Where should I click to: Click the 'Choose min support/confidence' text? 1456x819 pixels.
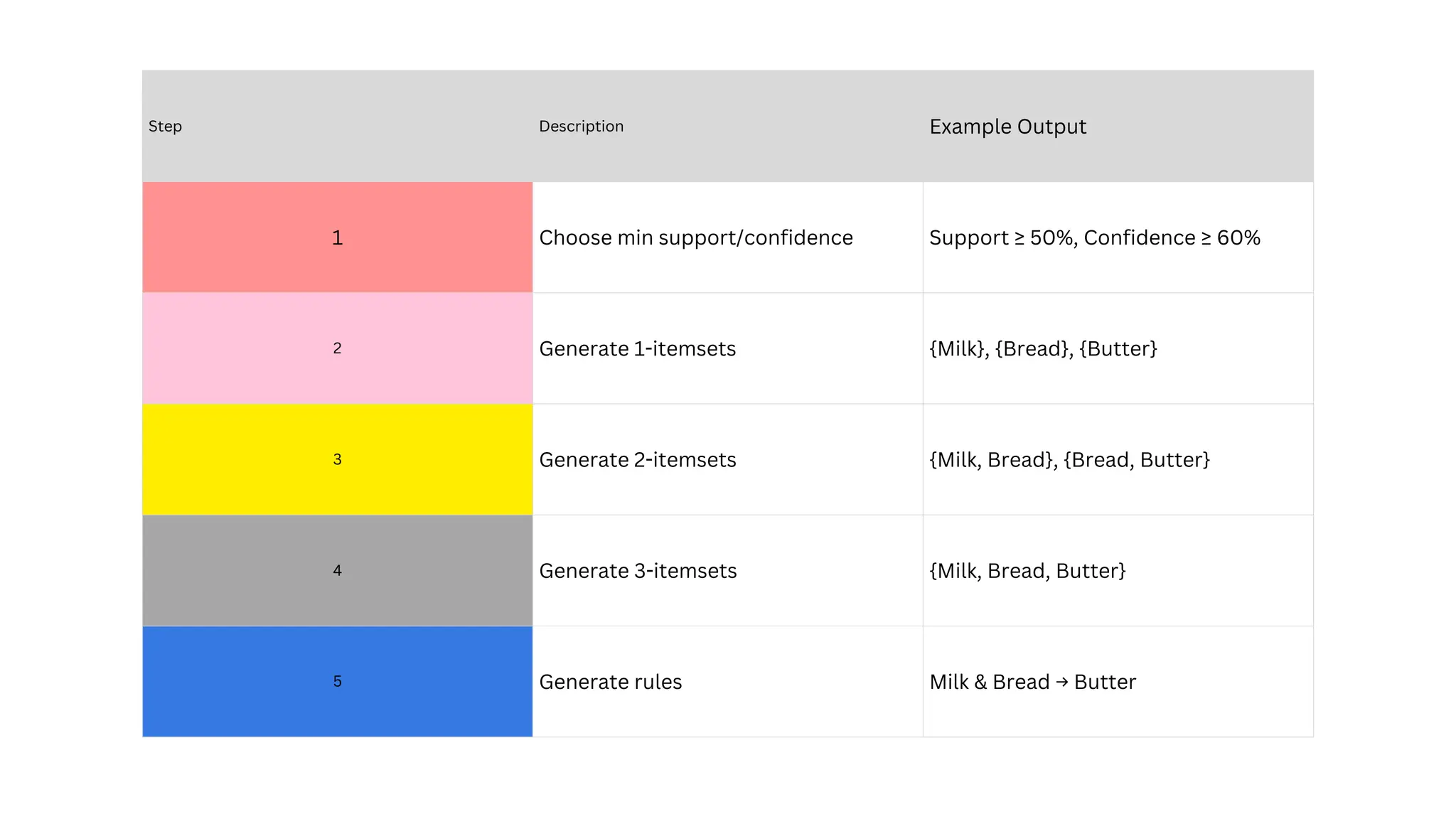tap(695, 237)
